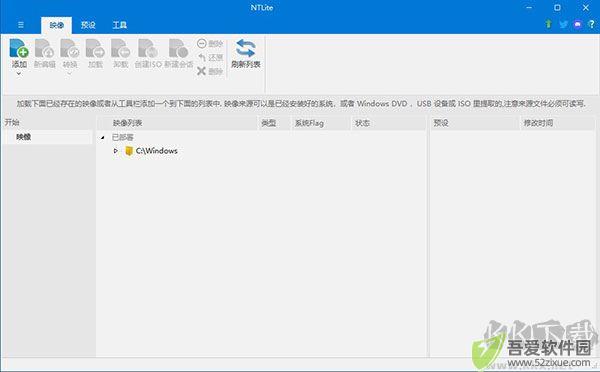Click the X delete icon in toolbar
This screenshot has height=372, width=600.
pyautogui.click(x=202, y=71)
